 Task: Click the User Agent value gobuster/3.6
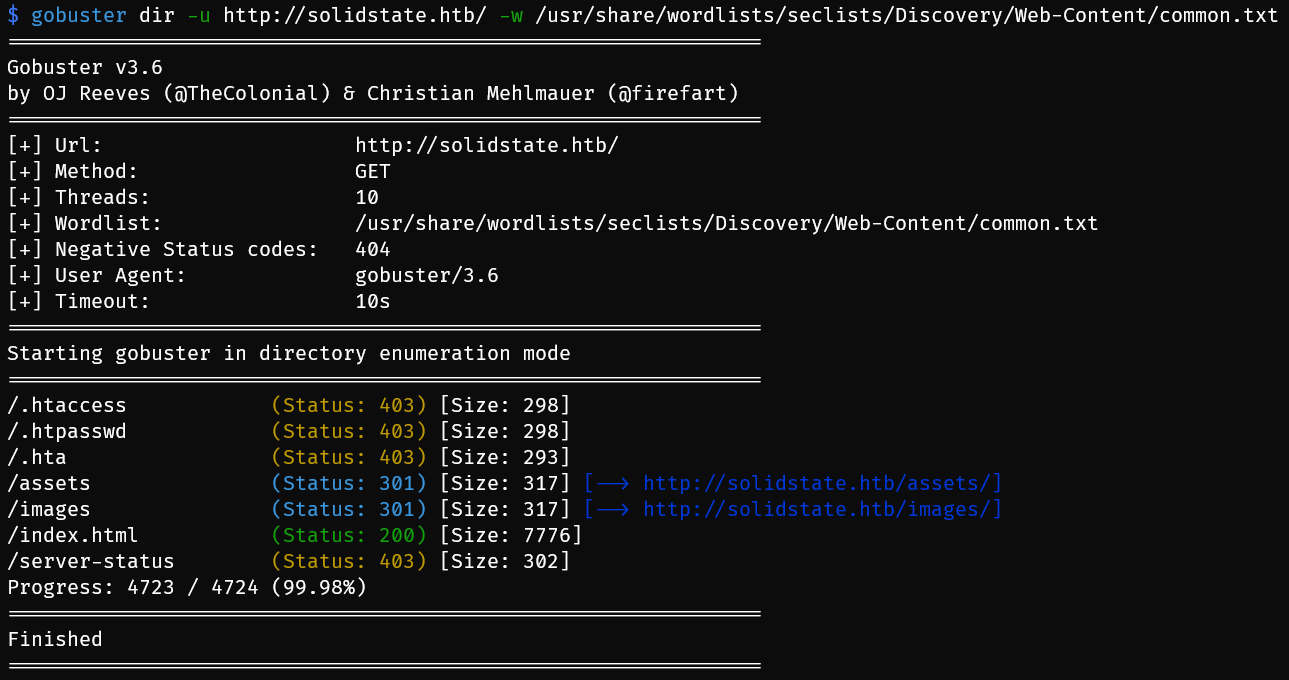427,275
